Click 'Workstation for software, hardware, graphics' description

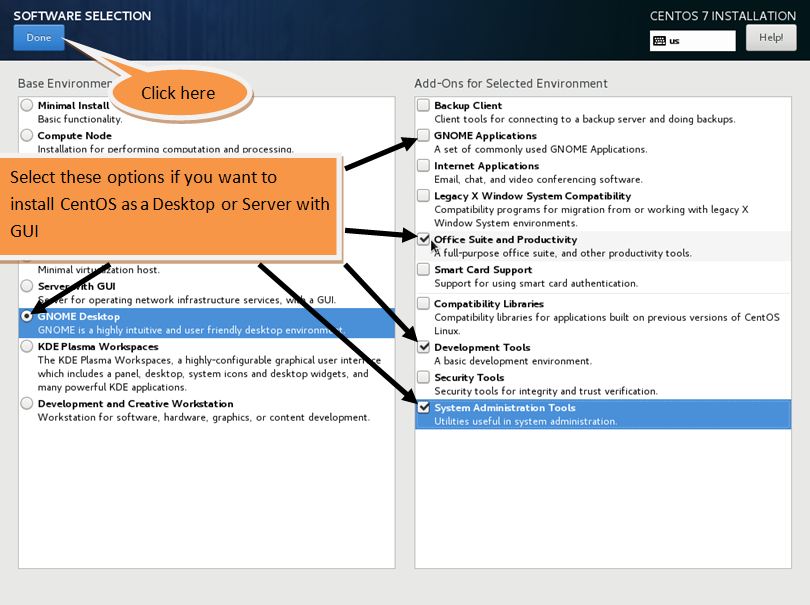[x=204, y=417]
